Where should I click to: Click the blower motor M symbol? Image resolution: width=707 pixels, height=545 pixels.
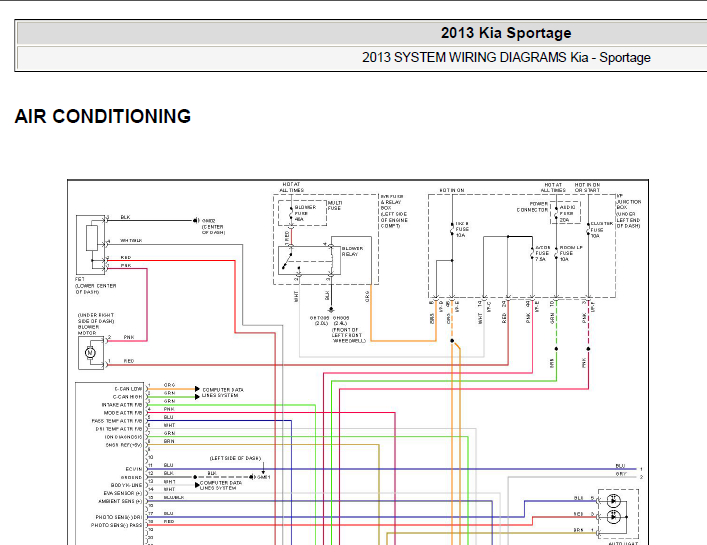(x=90, y=353)
